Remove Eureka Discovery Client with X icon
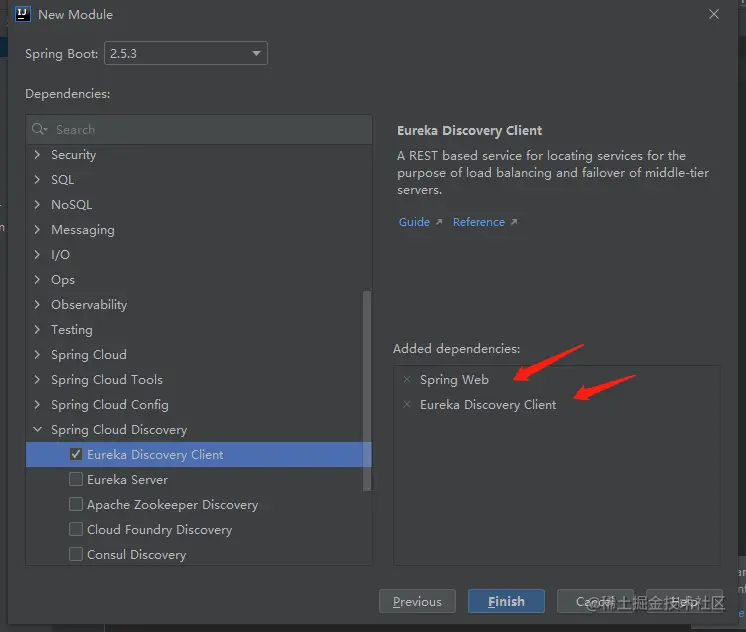Screen dimensions: 746x632 tap(407, 405)
